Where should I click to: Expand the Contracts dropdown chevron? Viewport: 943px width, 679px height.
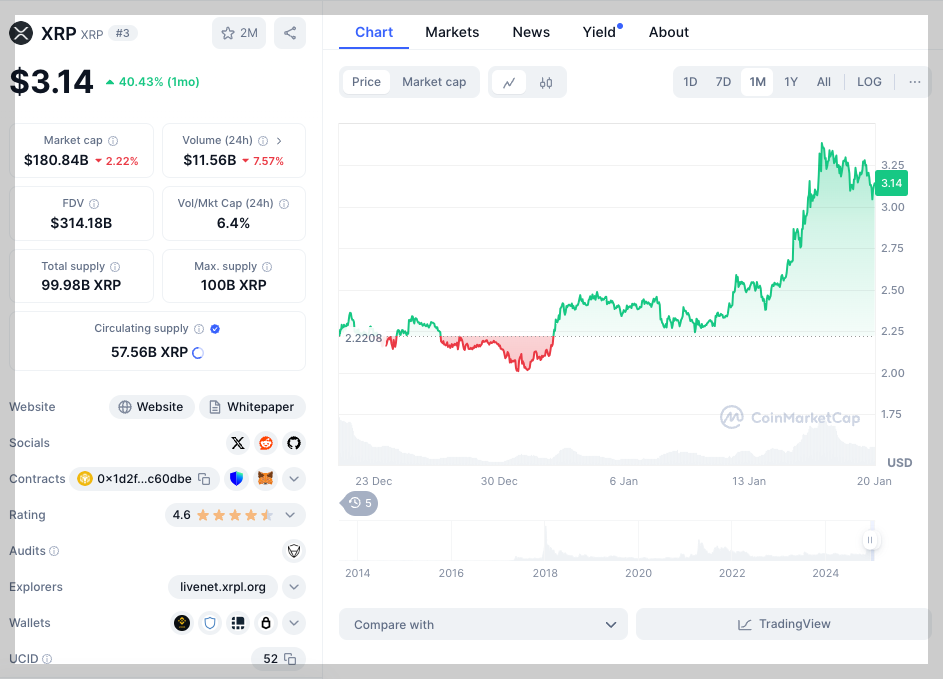(294, 479)
